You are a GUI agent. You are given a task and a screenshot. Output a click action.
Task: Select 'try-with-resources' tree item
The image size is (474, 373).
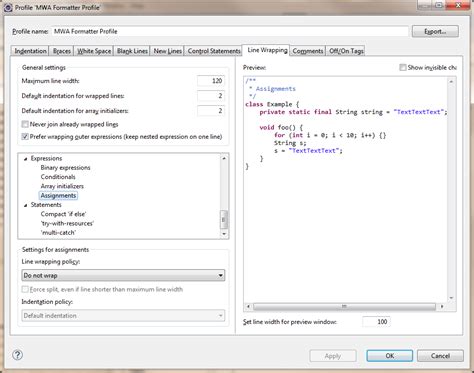pyautogui.click(x=67, y=223)
